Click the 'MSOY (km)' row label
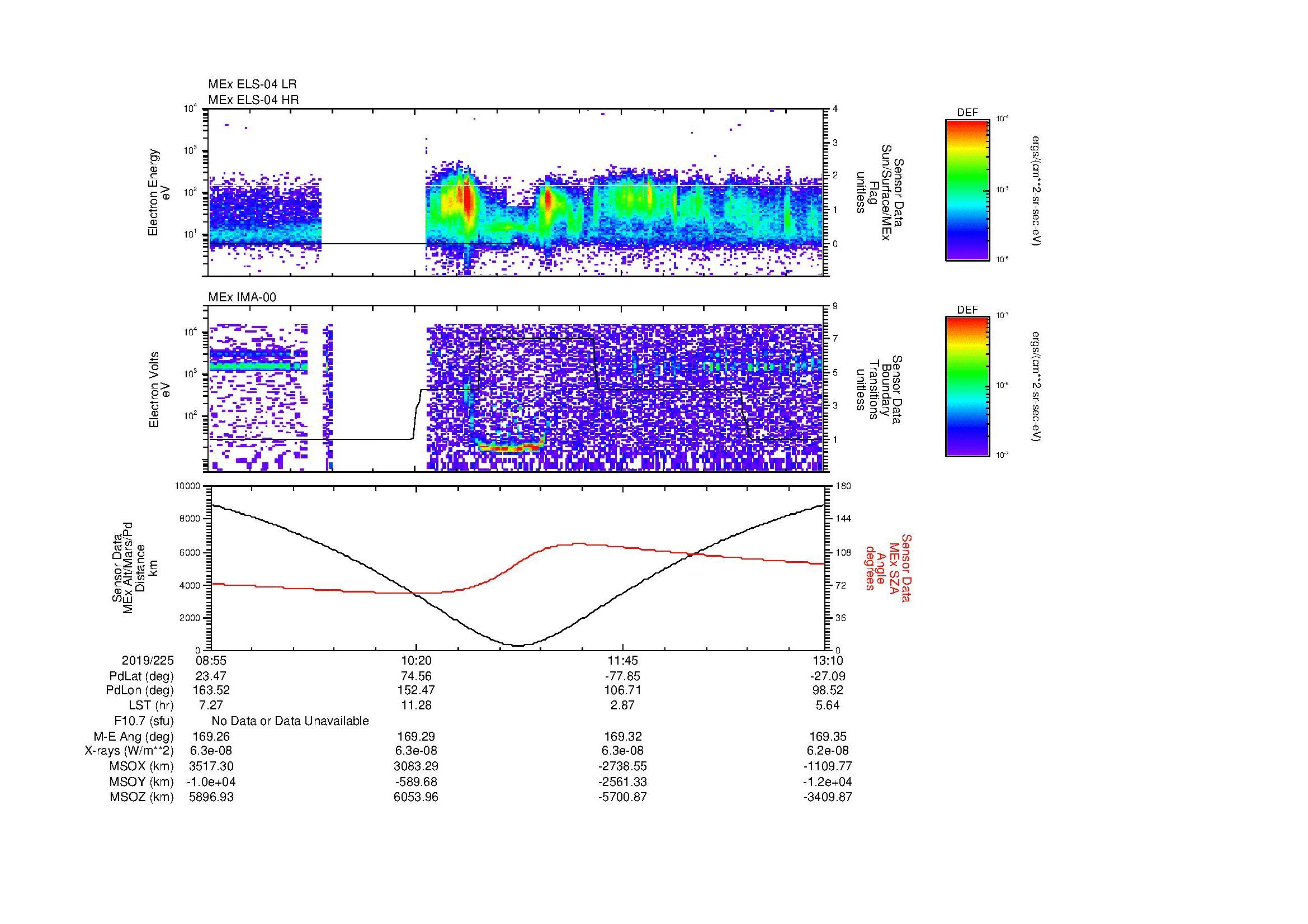The image size is (1308, 924). click(141, 781)
